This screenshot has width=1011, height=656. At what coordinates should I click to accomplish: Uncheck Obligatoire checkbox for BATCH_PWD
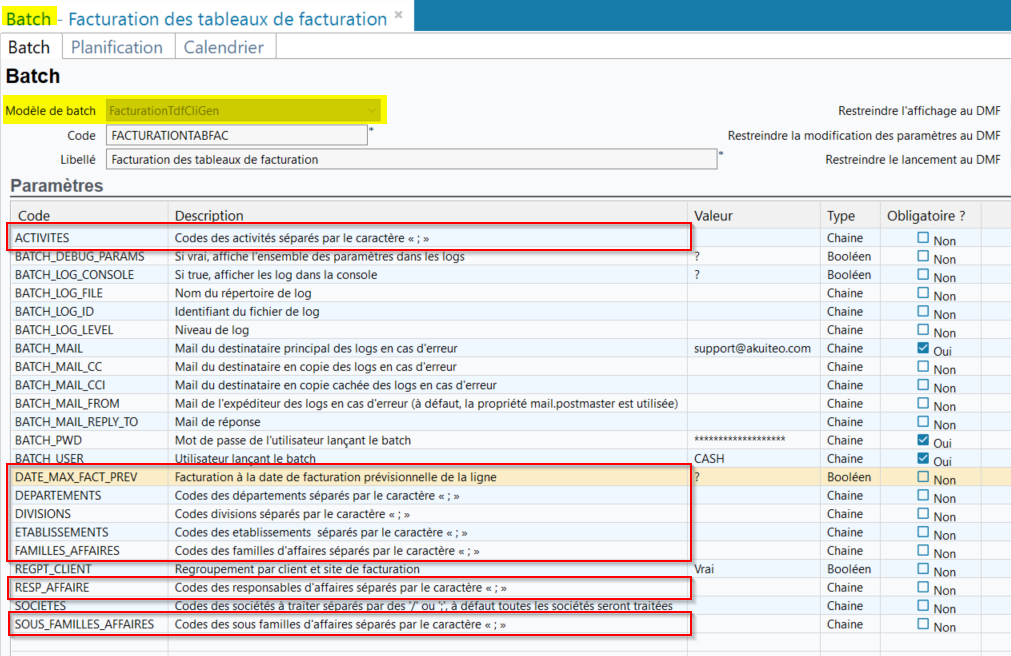click(923, 440)
